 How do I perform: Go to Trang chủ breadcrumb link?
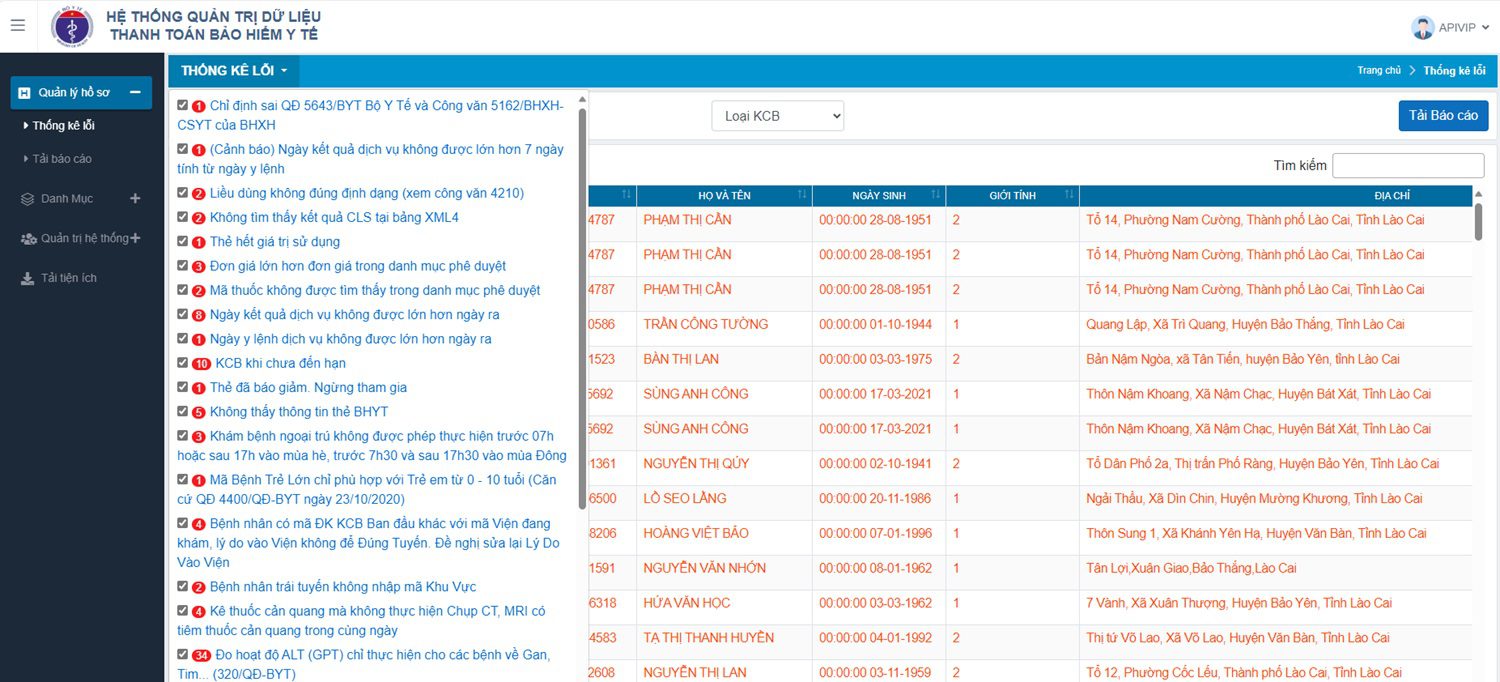point(1378,71)
